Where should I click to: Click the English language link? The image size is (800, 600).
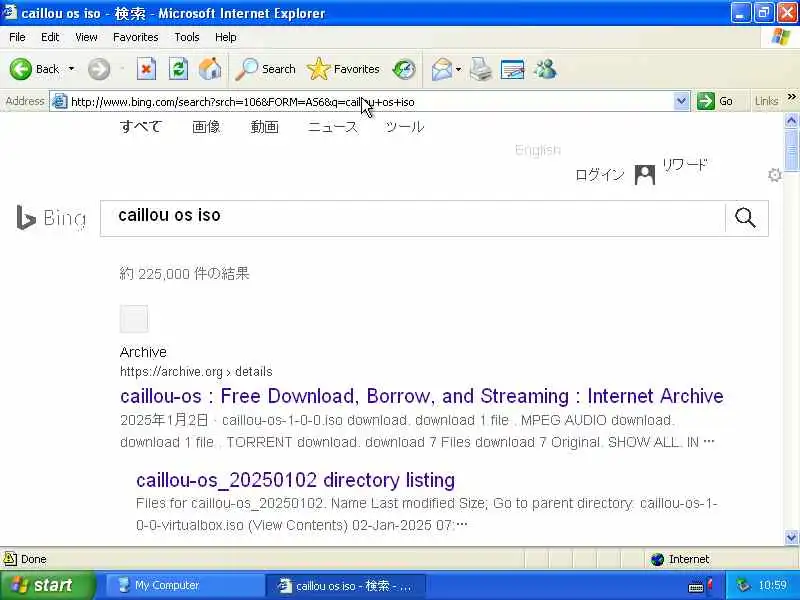click(538, 150)
